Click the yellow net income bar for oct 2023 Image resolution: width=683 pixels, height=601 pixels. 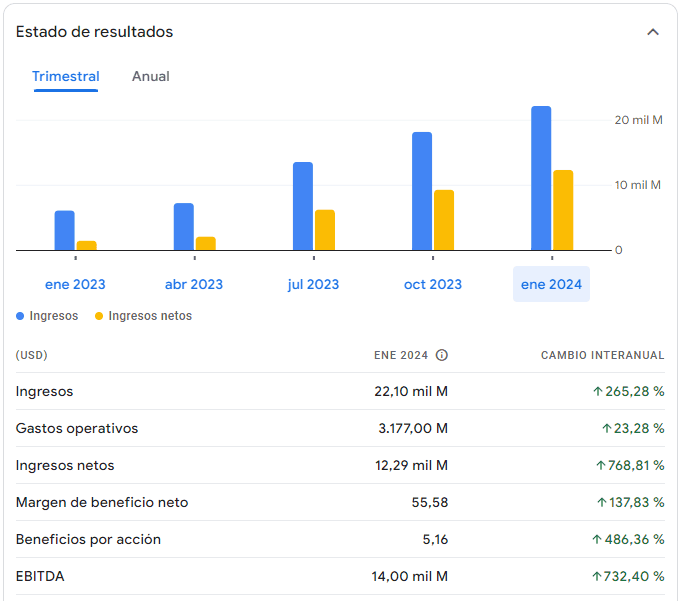click(444, 220)
